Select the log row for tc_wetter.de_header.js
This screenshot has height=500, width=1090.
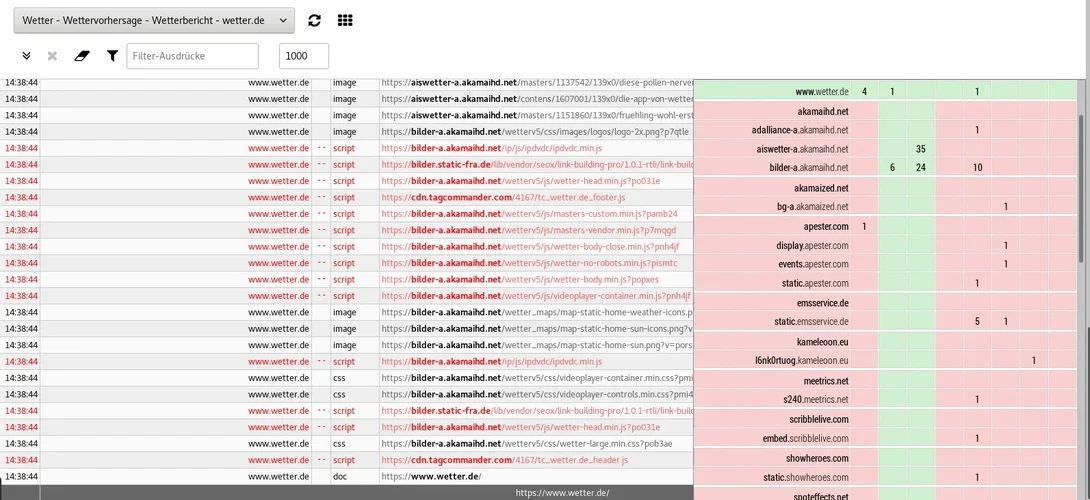coord(347,460)
